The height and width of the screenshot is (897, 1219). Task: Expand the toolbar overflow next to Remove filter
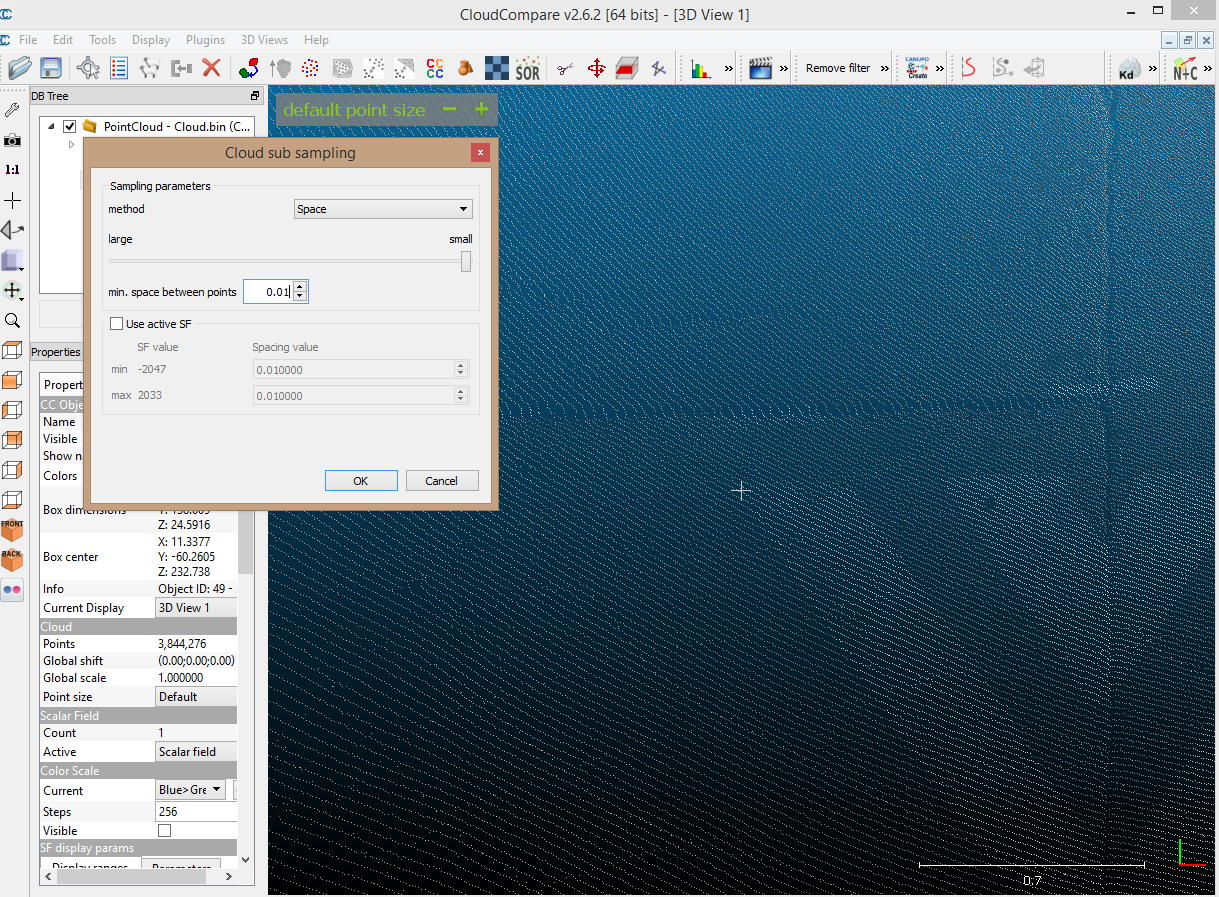[884, 68]
